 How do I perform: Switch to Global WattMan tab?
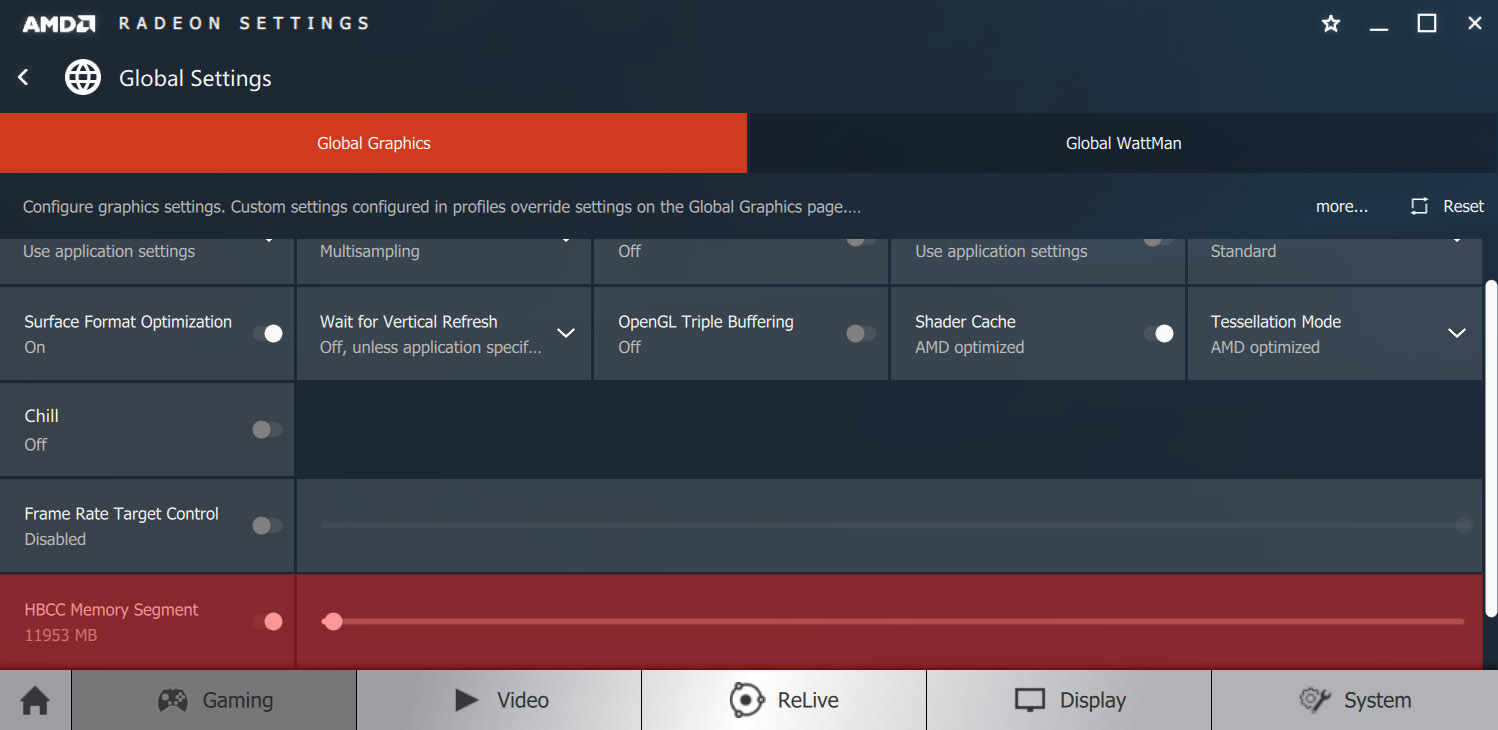[x=1123, y=143]
